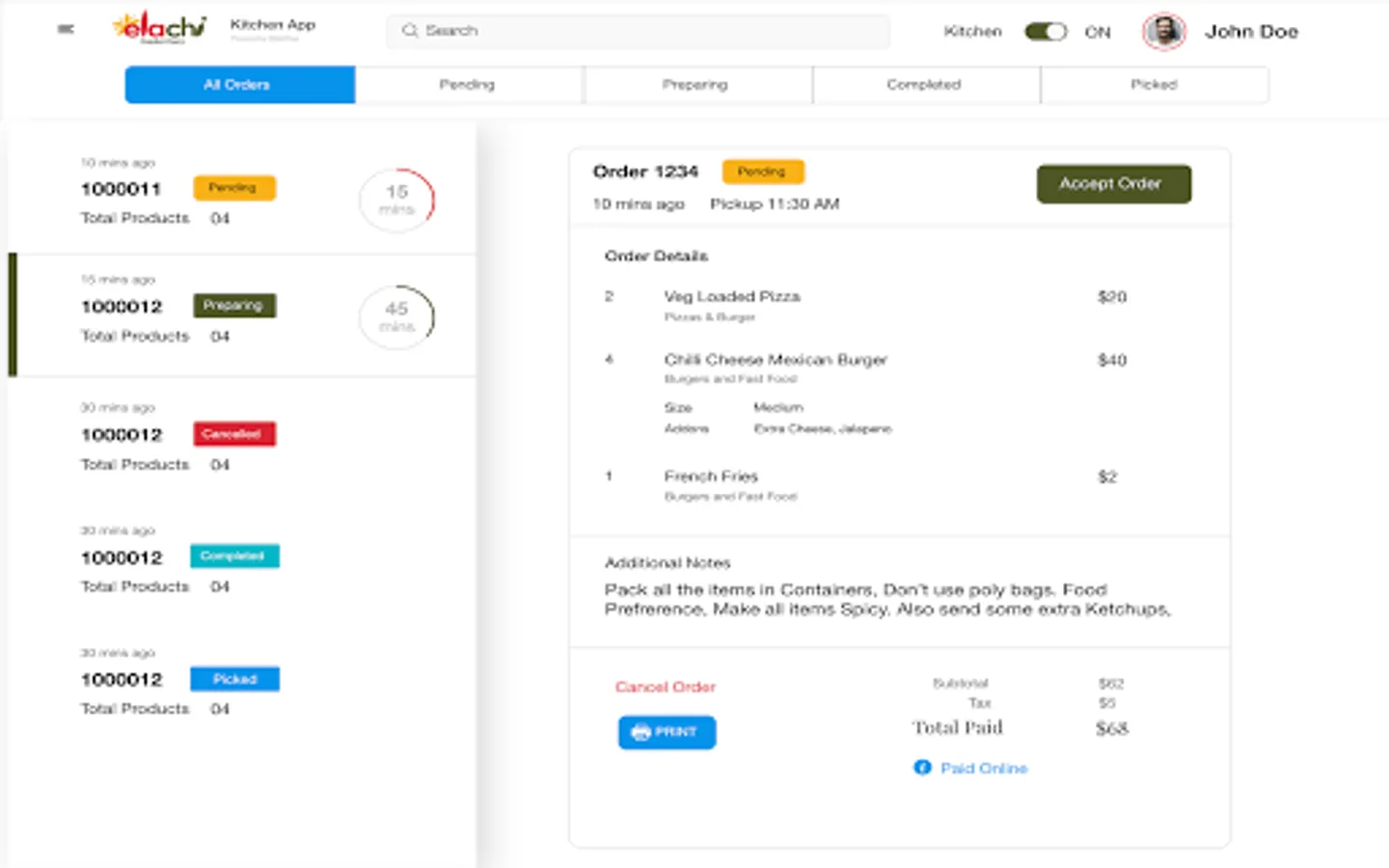Viewport: 1389px width, 868px height.
Task: Click the search magnifier icon
Action: pyautogui.click(x=410, y=31)
